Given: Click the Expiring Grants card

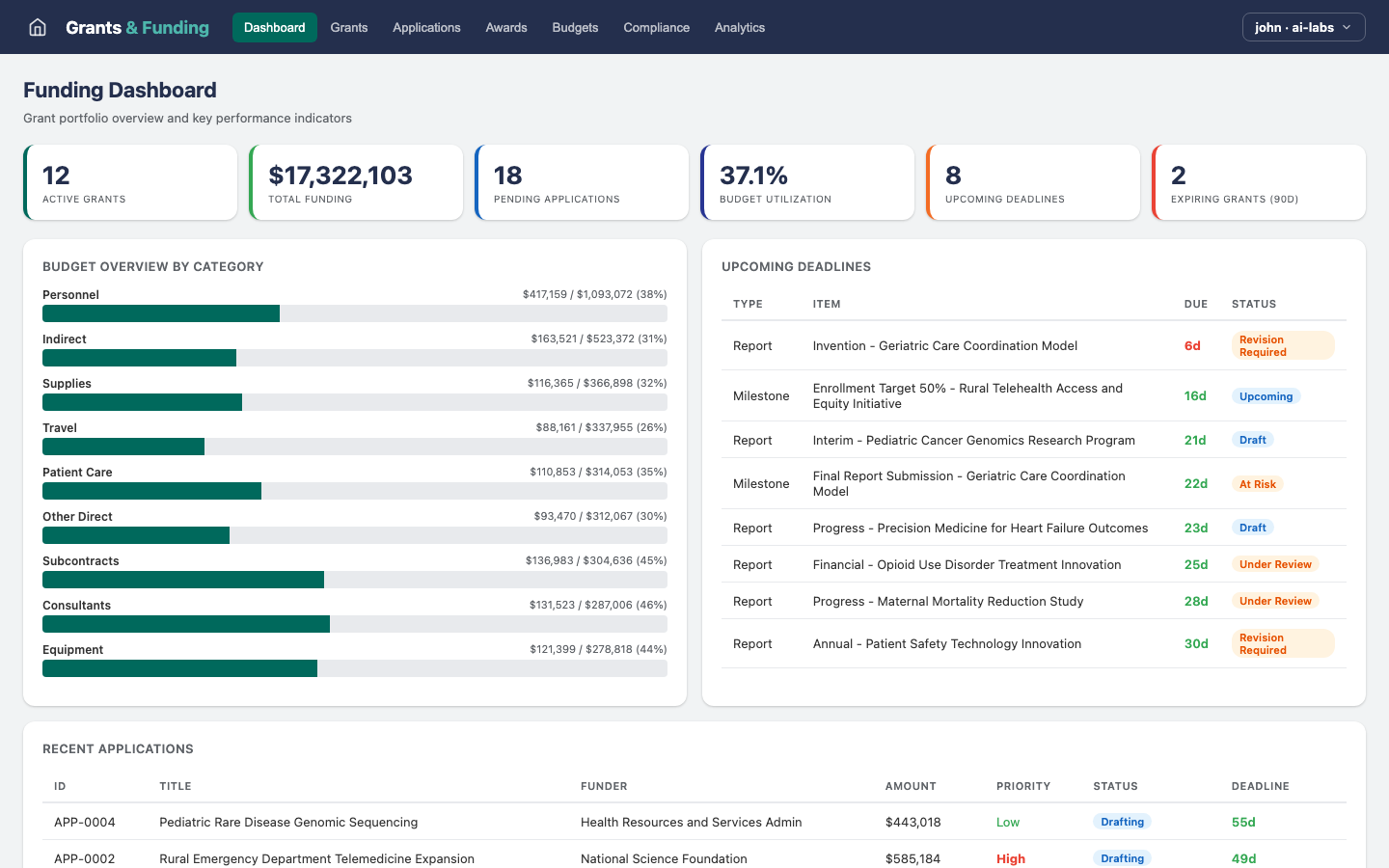Looking at the screenshot, I should (x=1259, y=181).
